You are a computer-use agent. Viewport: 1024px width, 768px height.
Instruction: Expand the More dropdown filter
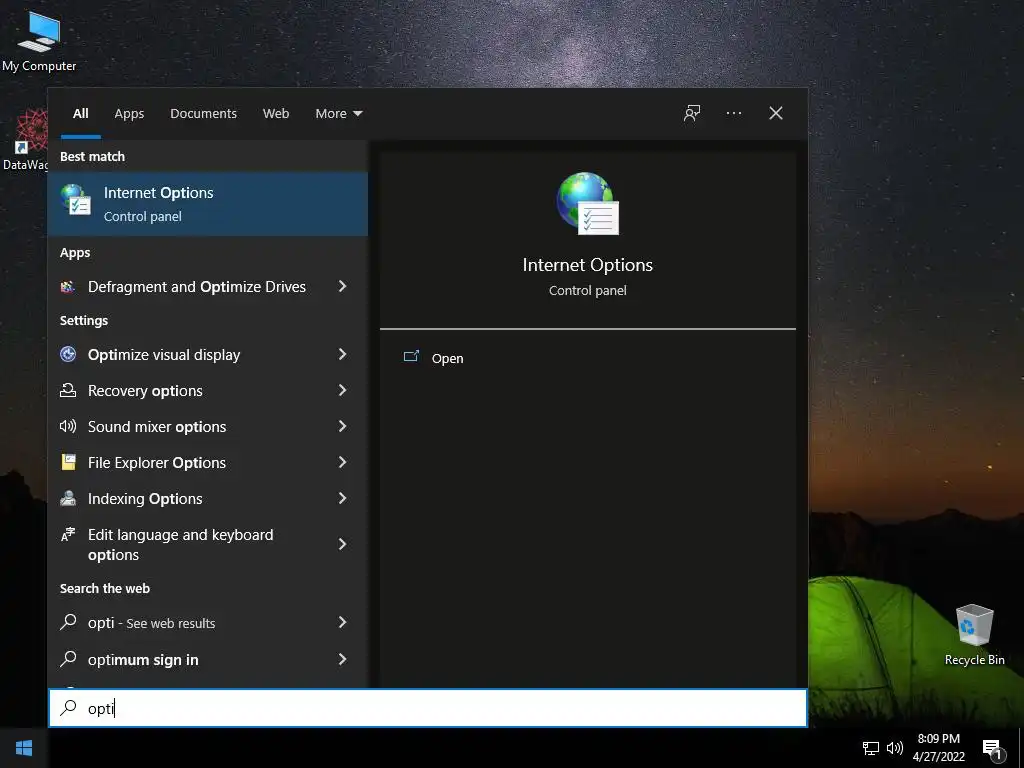coord(338,113)
